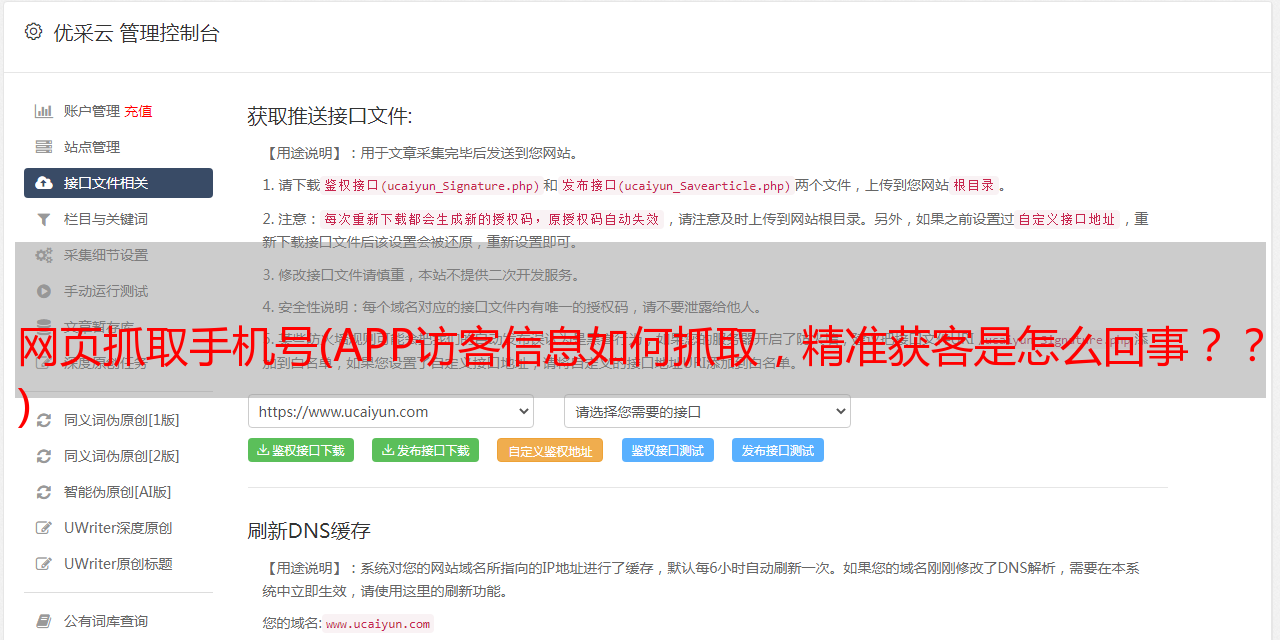Click the orange 自定义鉴权地址 button
Screen dimensions: 1280x640
pos(550,450)
